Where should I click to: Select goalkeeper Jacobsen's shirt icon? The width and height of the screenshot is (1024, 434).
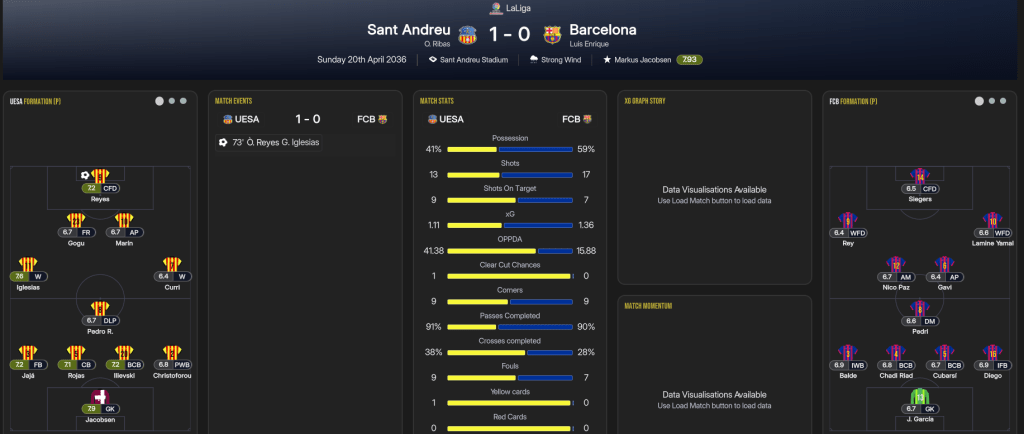coord(100,396)
